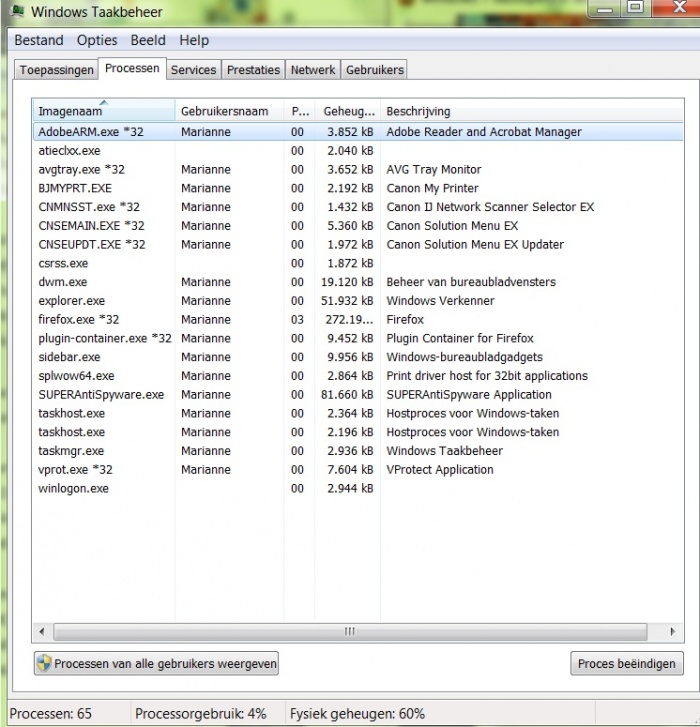Click the 272.19... memory value for firefox

350,319
